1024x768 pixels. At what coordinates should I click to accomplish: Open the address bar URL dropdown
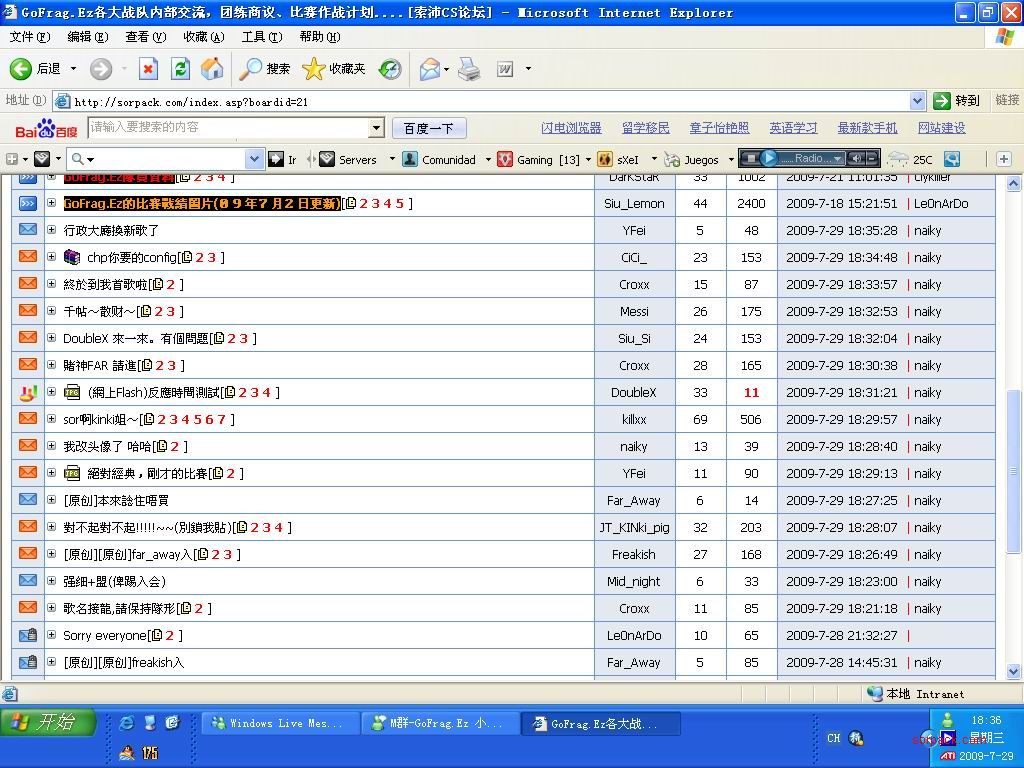tap(917, 101)
